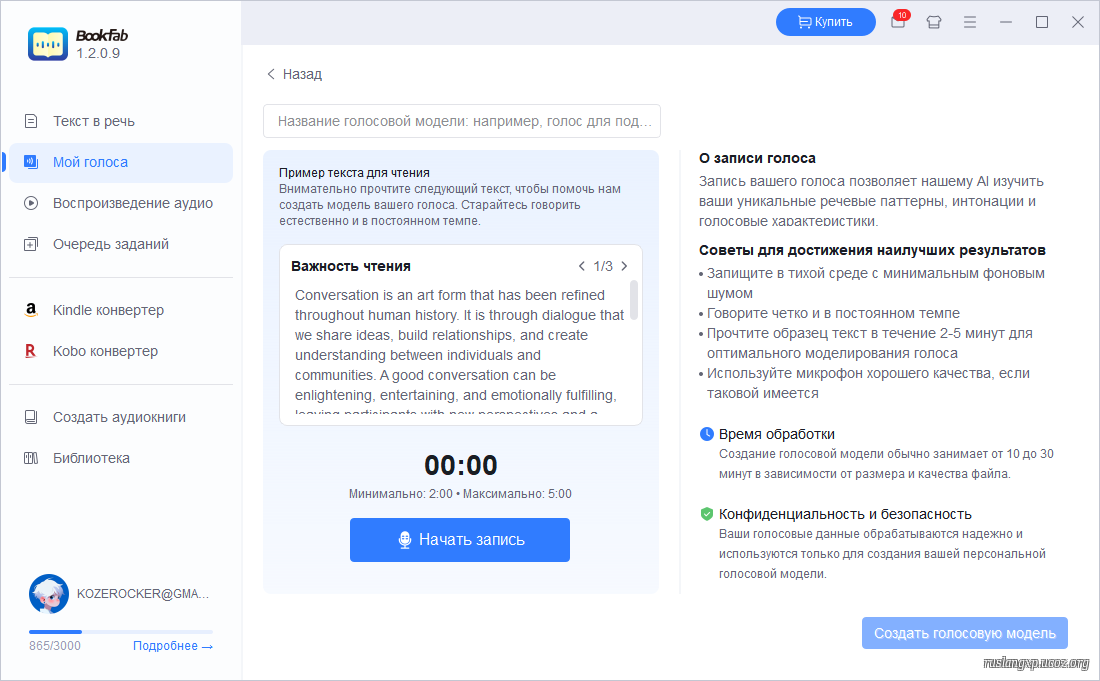Screen dimensions: 1100x681
Task: Click the BookFab app logo icon
Action: click(48, 44)
